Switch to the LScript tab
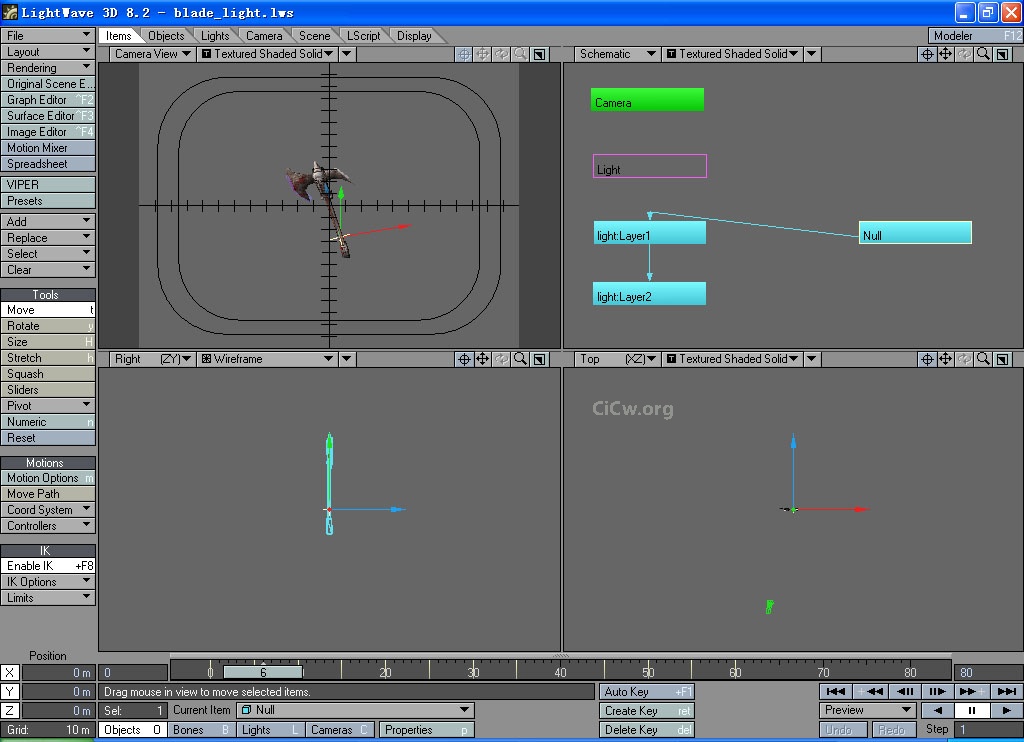 click(363, 36)
